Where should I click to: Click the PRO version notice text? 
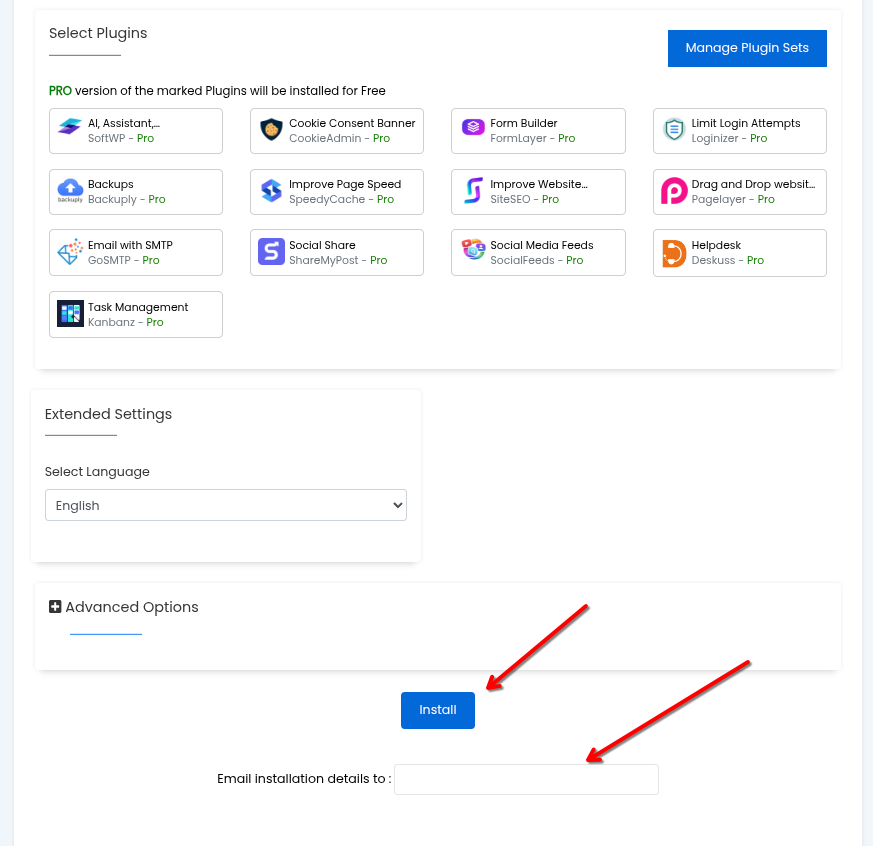click(217, 91)
